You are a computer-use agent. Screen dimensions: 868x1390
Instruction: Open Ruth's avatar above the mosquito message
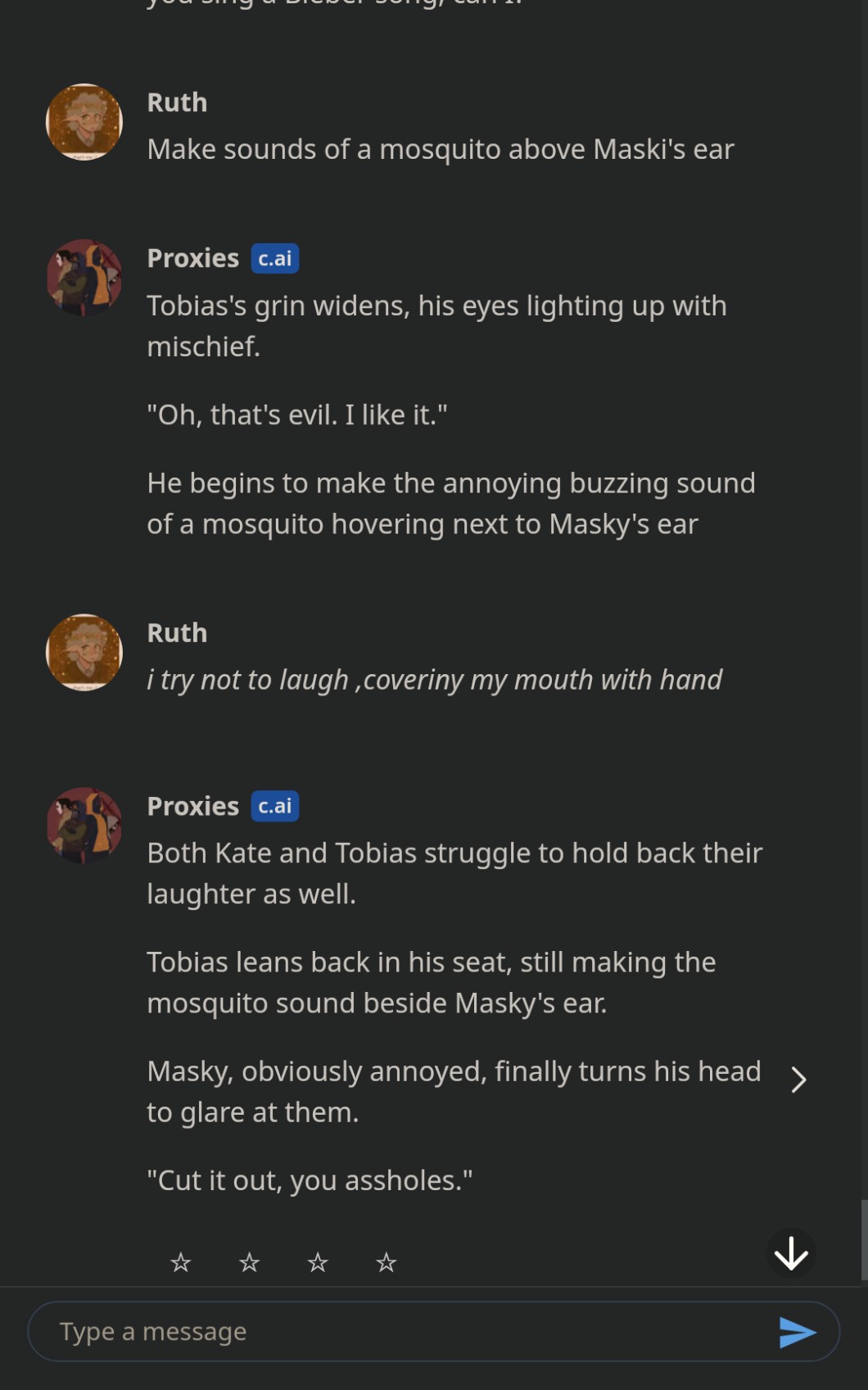point(84,122)
